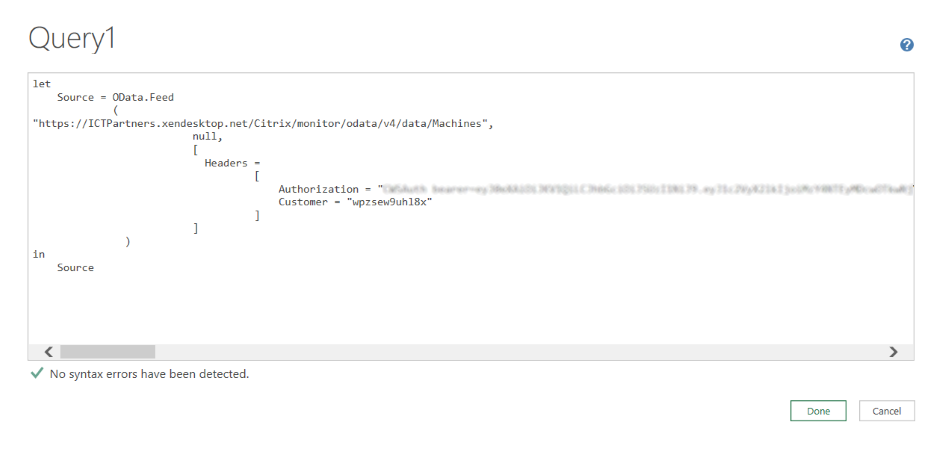Click the 'Source = OData.Feed' line
The width and height of the screenshot is (943, 449).
[x=115, y=97]
